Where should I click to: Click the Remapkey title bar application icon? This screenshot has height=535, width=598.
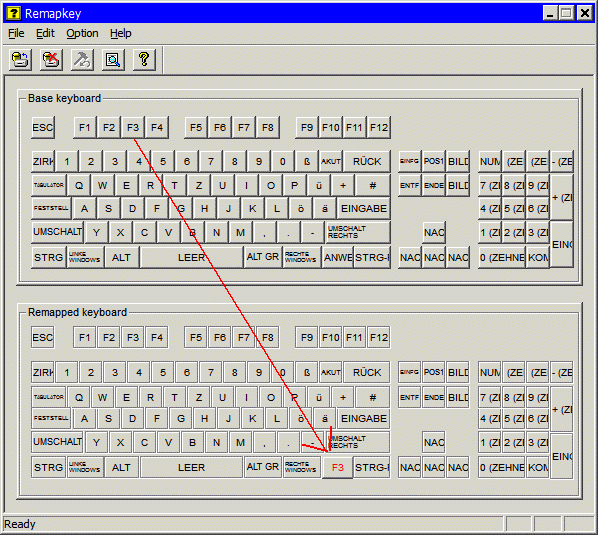pyautogui.click(x=14, y=13)
